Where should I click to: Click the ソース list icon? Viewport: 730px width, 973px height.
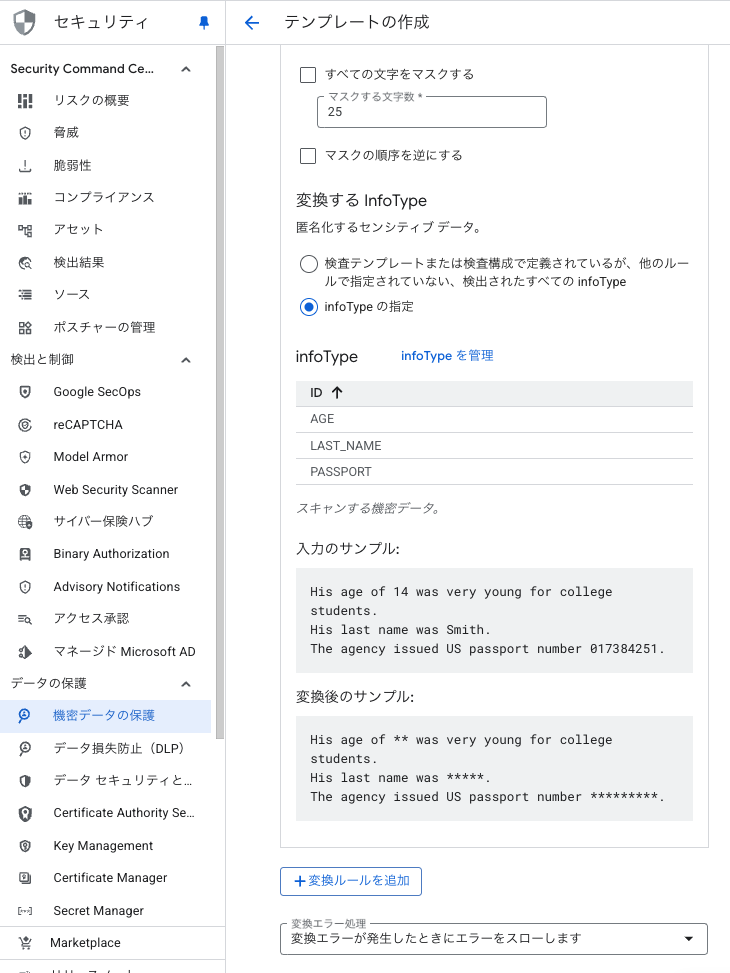[x=25, y=295]
